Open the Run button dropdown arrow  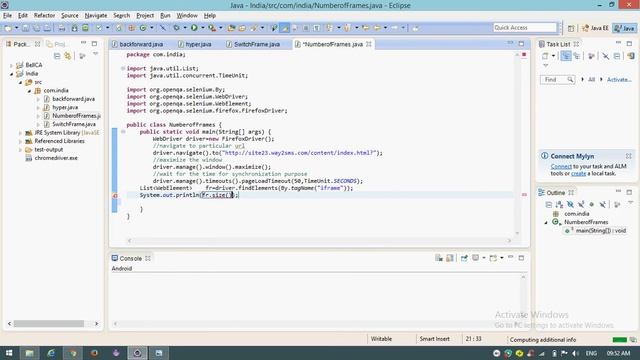click(202, 28)
